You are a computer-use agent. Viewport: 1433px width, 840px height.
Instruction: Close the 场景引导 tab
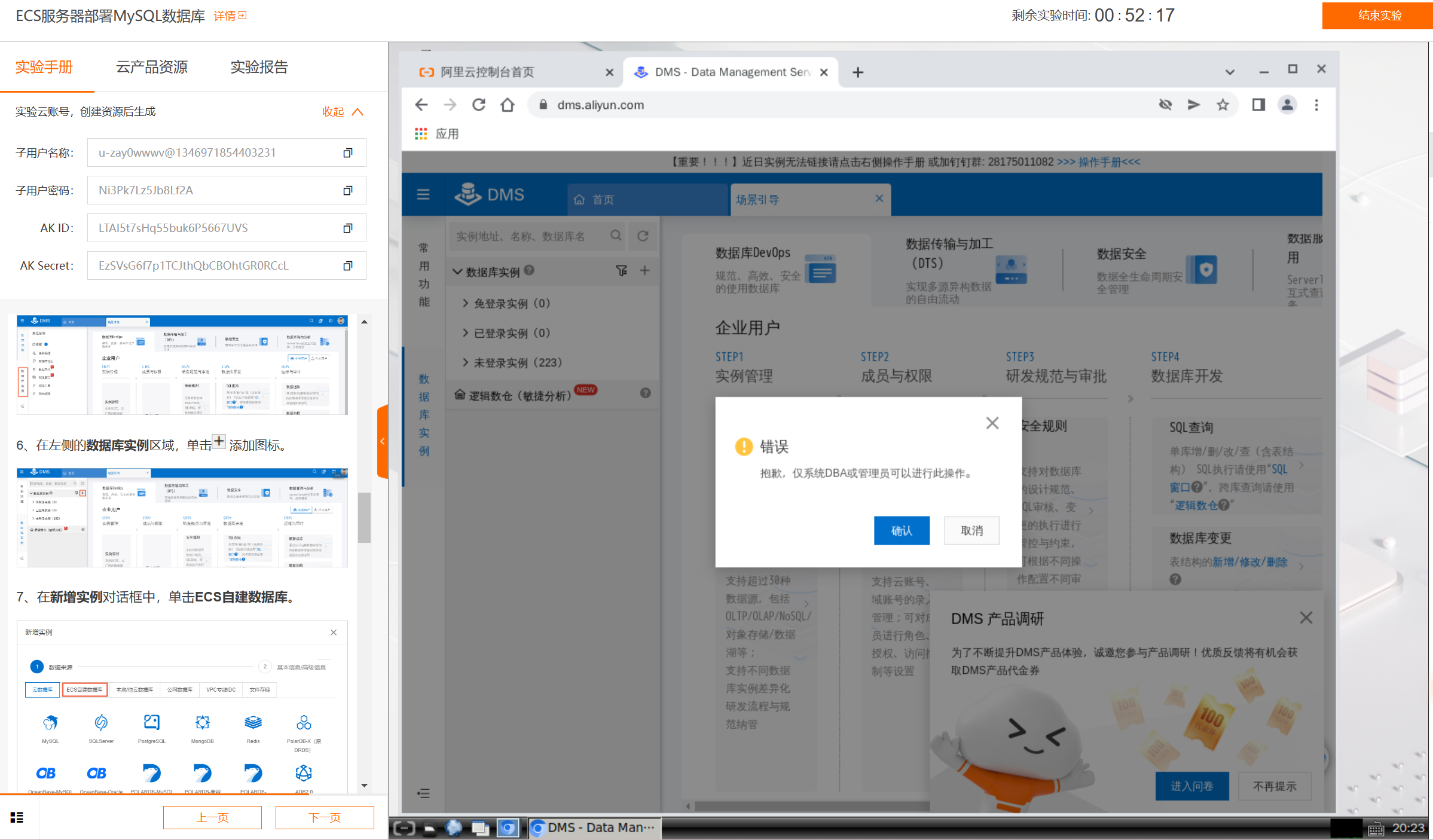click(879, 198)
